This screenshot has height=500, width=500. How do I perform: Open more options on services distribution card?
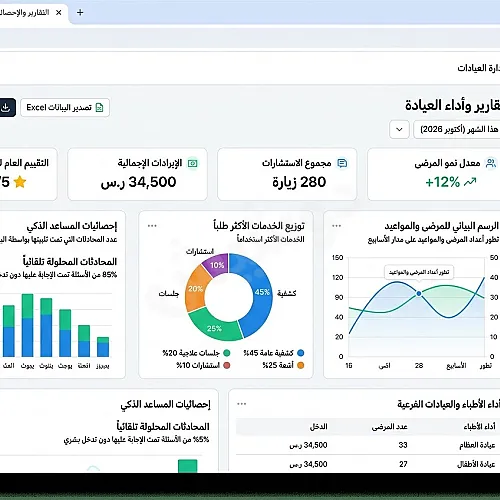click(x=152, y=226)
